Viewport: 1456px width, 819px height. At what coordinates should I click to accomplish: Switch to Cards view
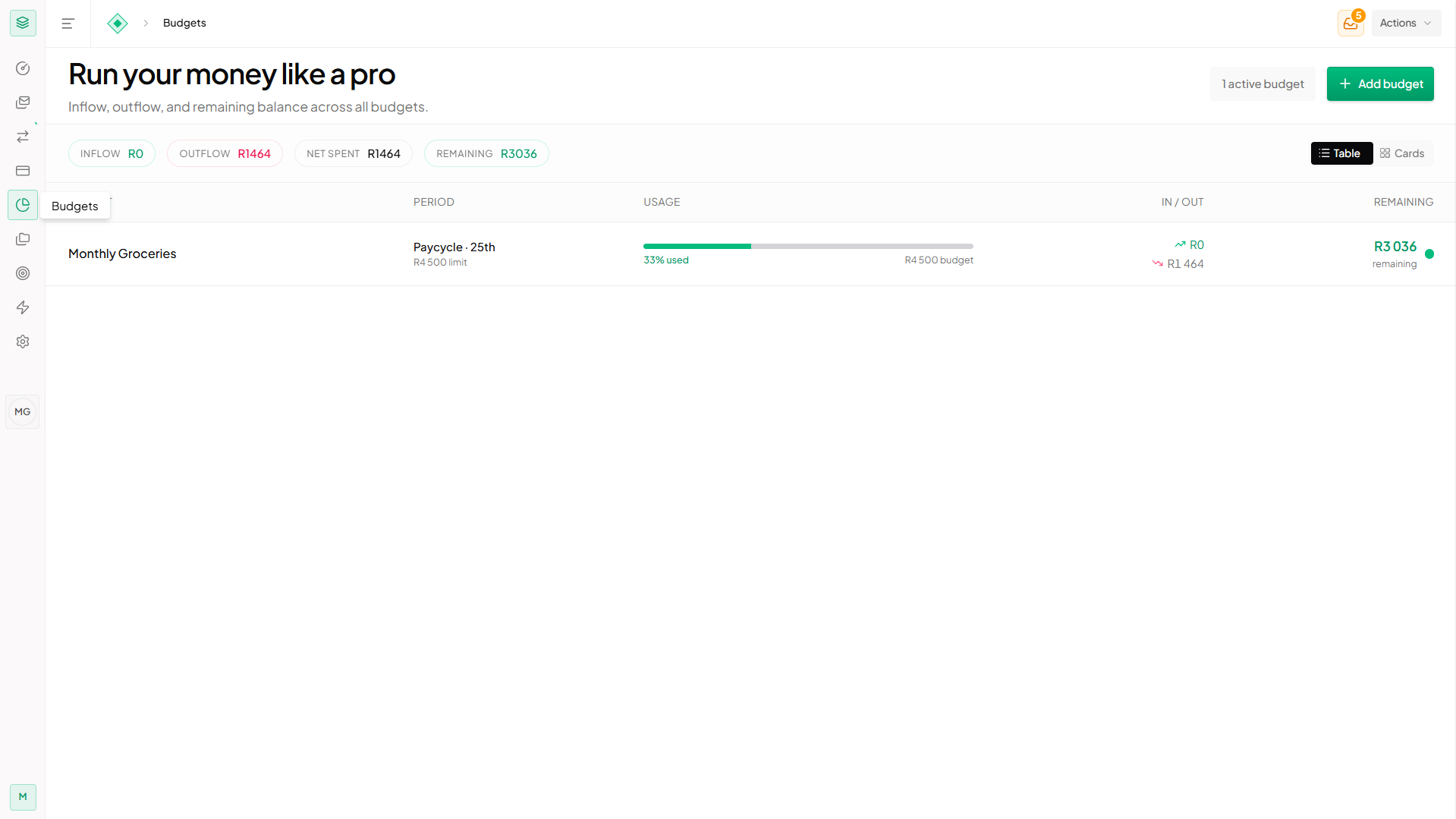coord(1402,153)
